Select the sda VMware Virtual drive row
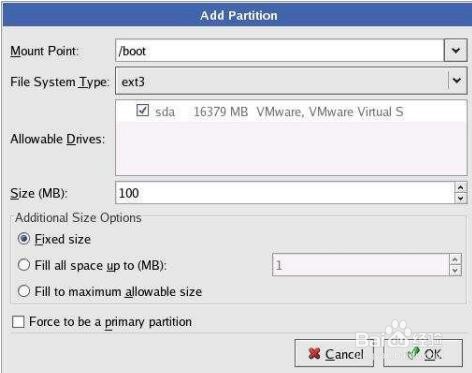Screen dimensions: 472x373 tap(291, 111)
